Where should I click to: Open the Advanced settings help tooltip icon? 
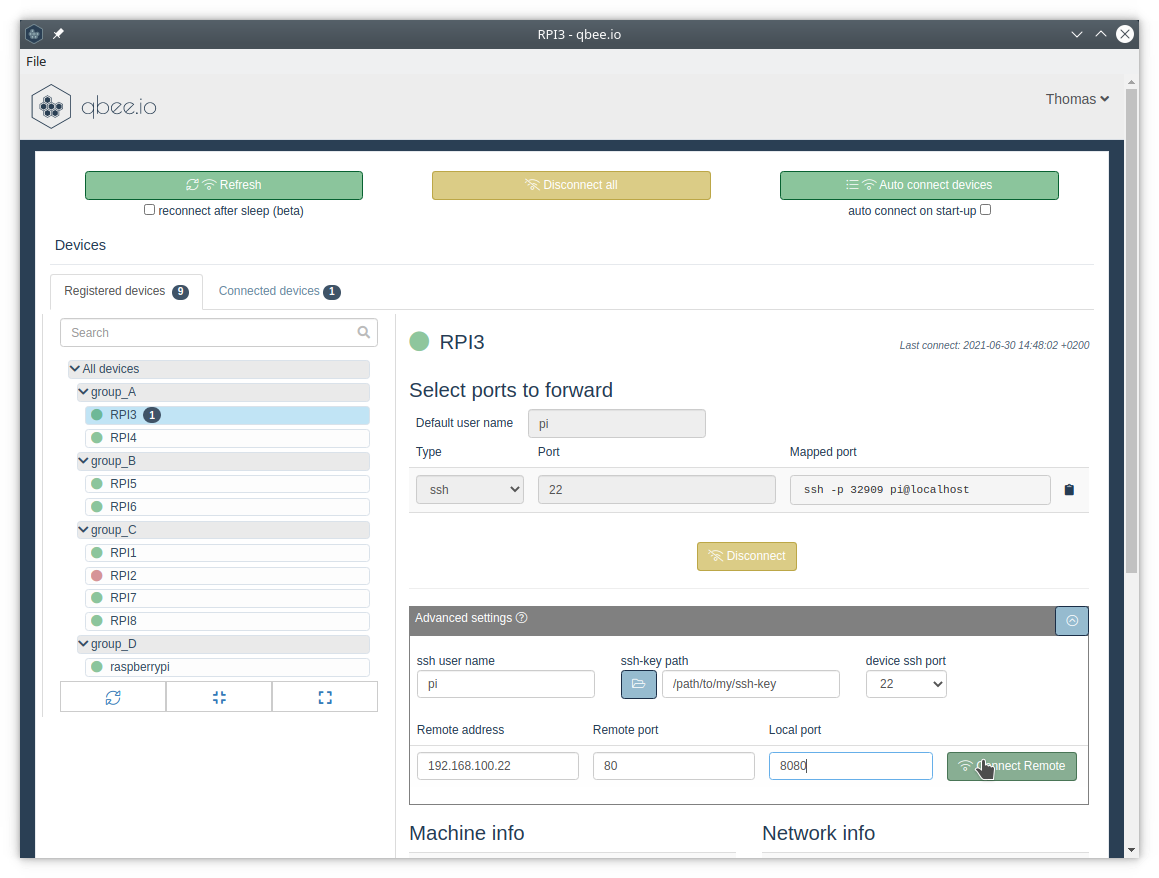pos(521,618)
